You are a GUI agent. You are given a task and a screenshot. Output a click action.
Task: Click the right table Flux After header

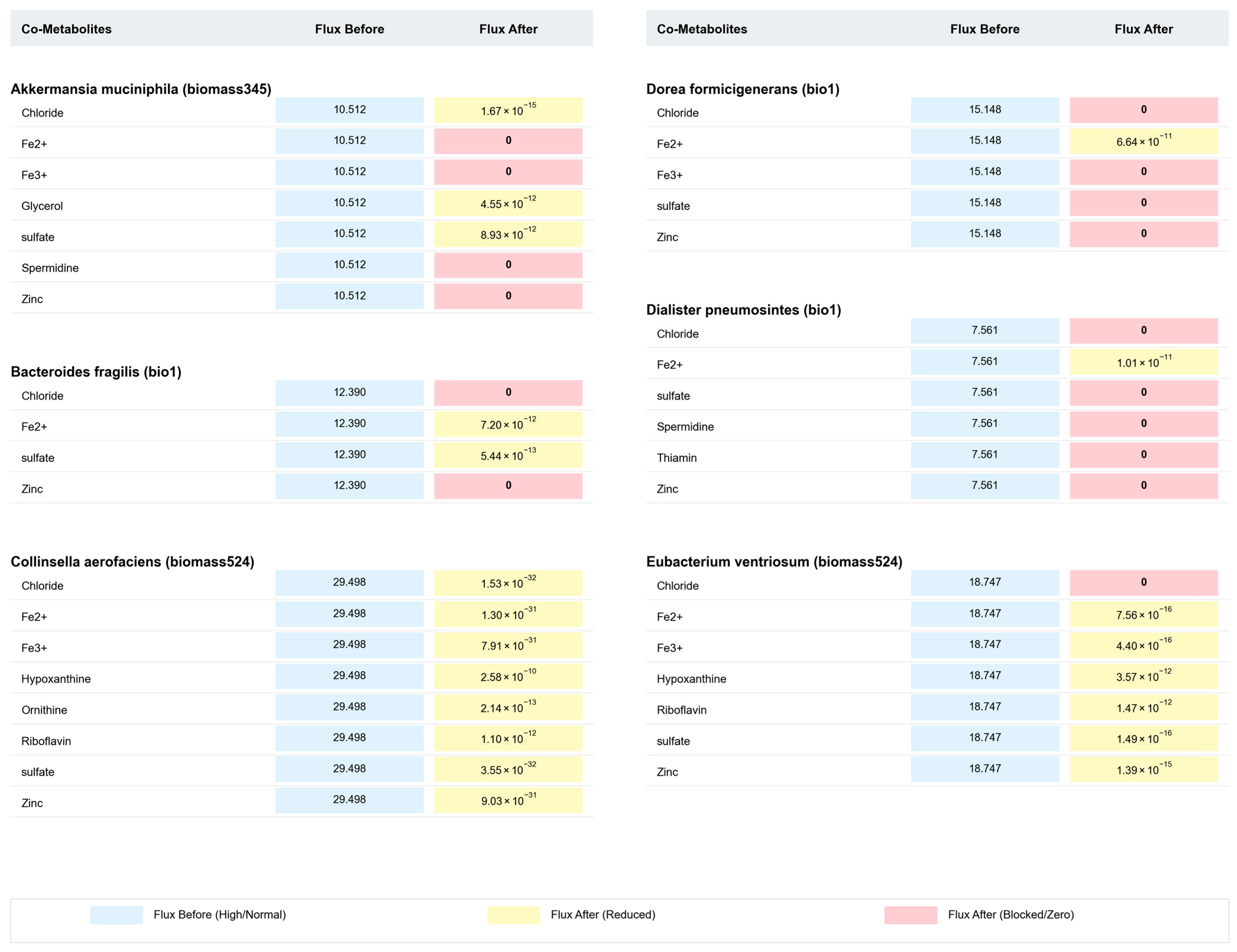(x=1143, y=29)
